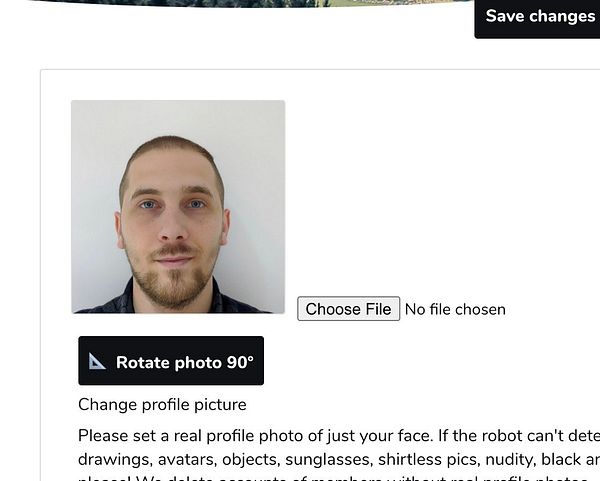The height and width of the screenshot is (481, 600).
Task: Click the "90°" on the Rotate photo button
Action: tap(240, 362)
